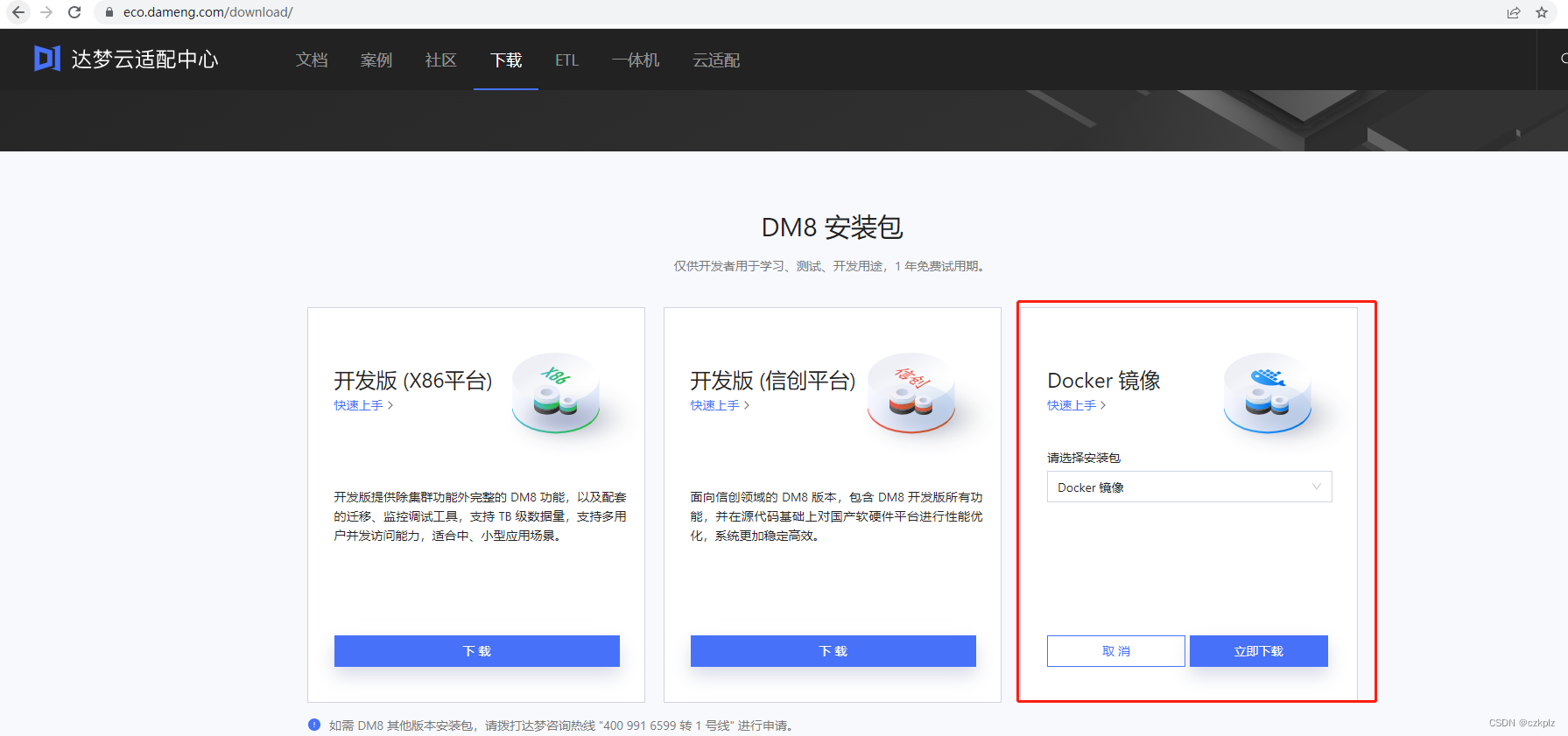Select the 下载 navigation tab
This screenshot has height=736, width=1568.
[506, 60]
